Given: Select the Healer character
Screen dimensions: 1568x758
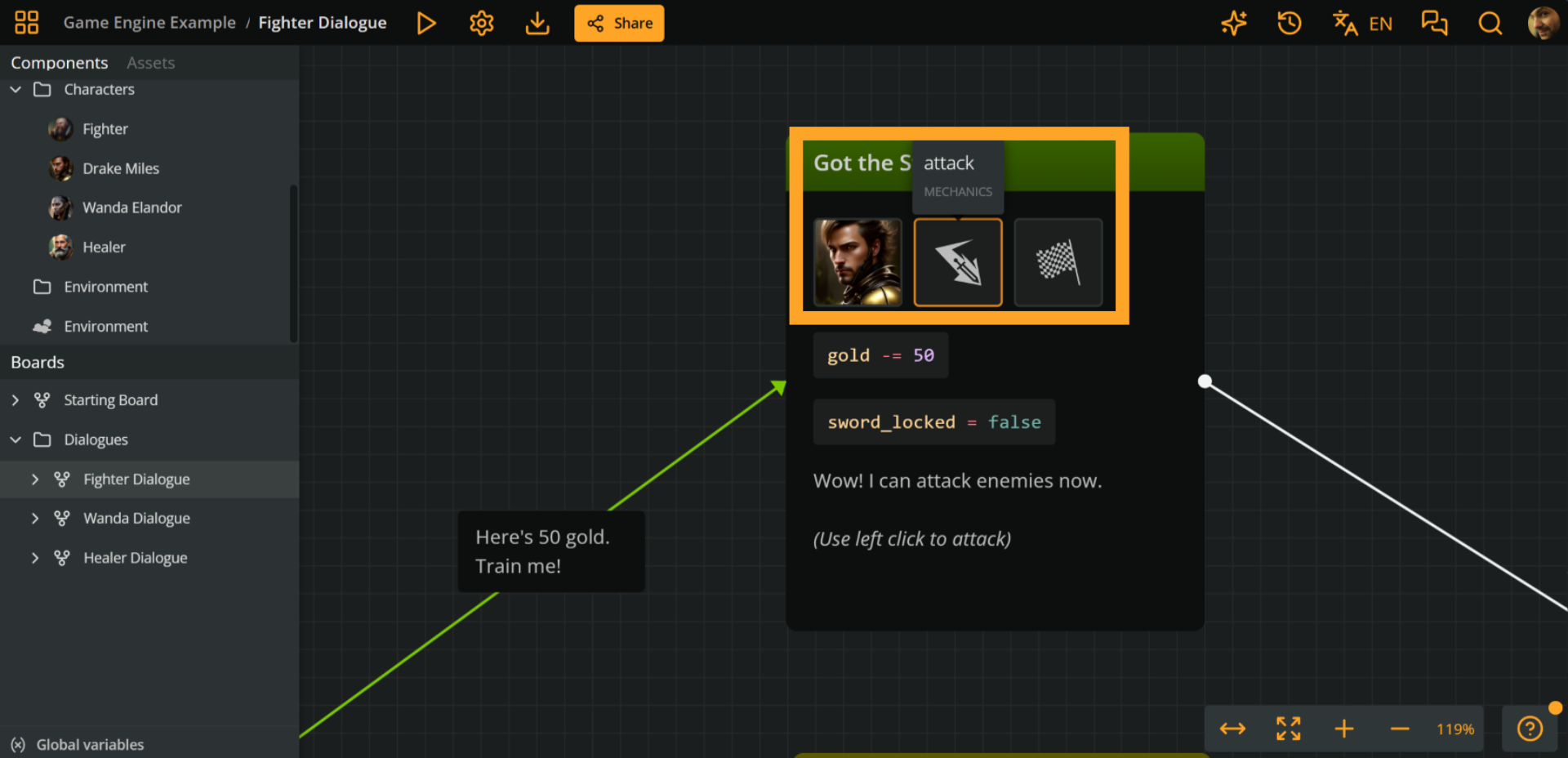Looking at the screenshot, I should [x=104, y=247].
